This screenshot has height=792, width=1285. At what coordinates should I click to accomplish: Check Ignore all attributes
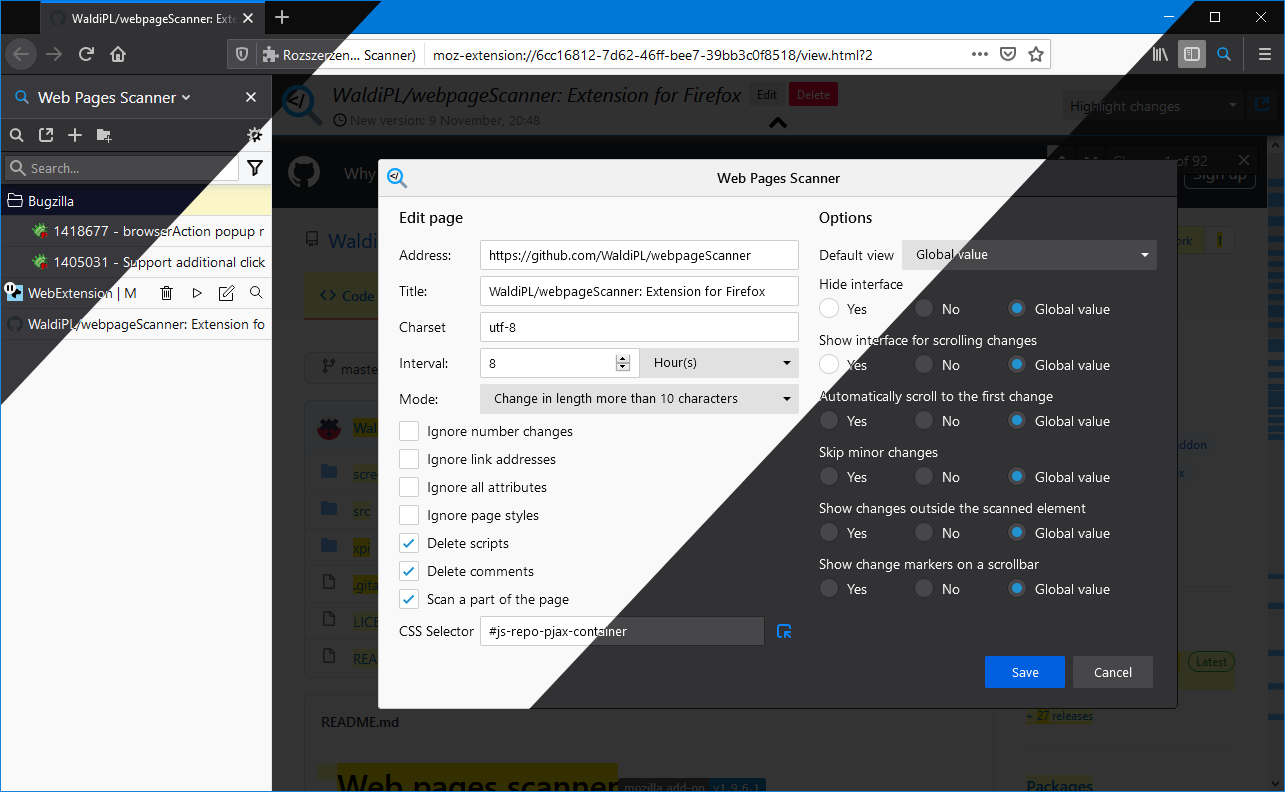point(409,487)
